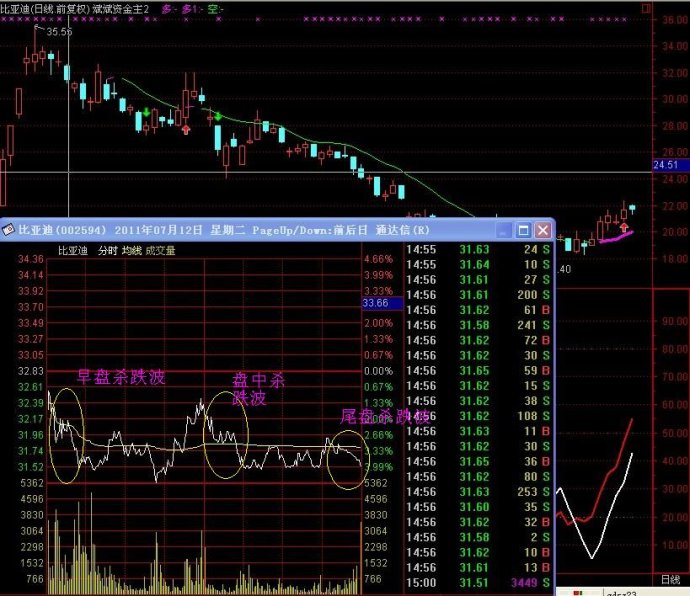Select the 分时 label in intraday header
690x596 pixels.
pyautogui.click(x=108, y=251)
